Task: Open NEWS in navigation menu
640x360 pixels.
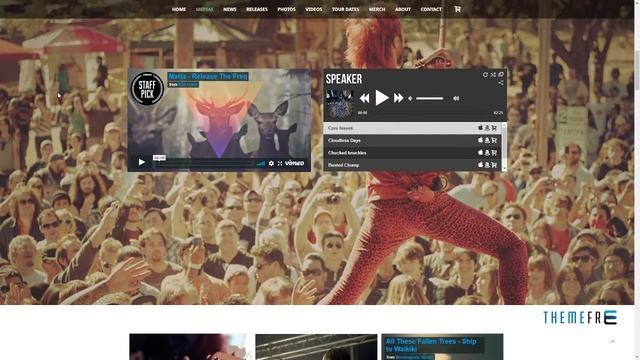Action: coord(230,9)
